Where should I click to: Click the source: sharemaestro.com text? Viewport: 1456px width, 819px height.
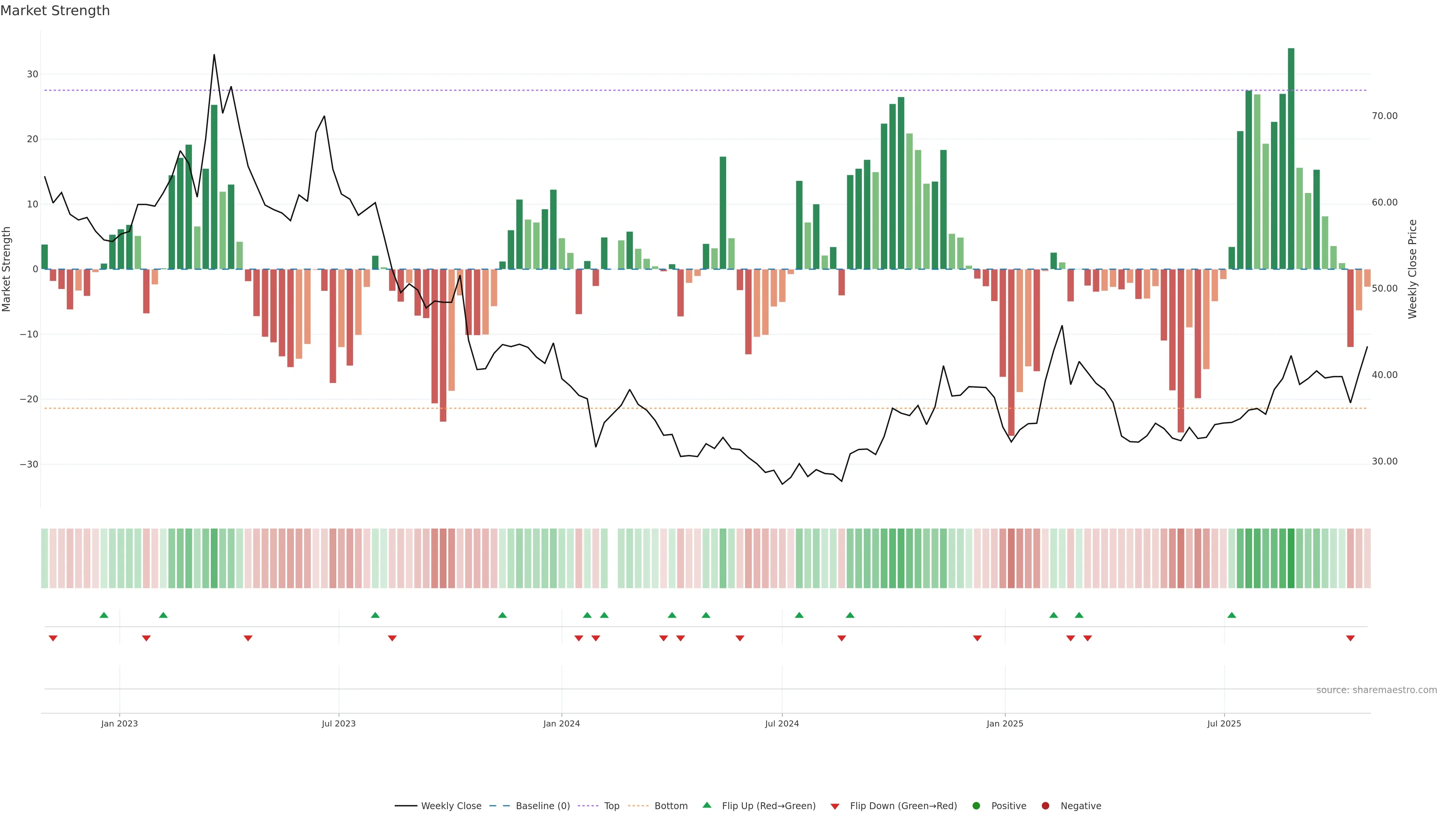[x=1376, y=690]
